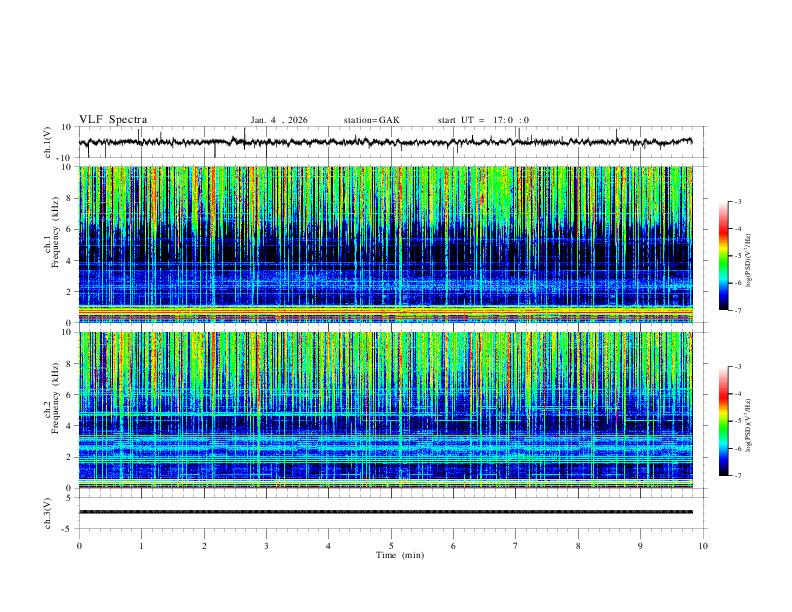792x612 pixels.
Task: Select the "Time (min)" x-axis title
Action: click(x=400, y=555)
